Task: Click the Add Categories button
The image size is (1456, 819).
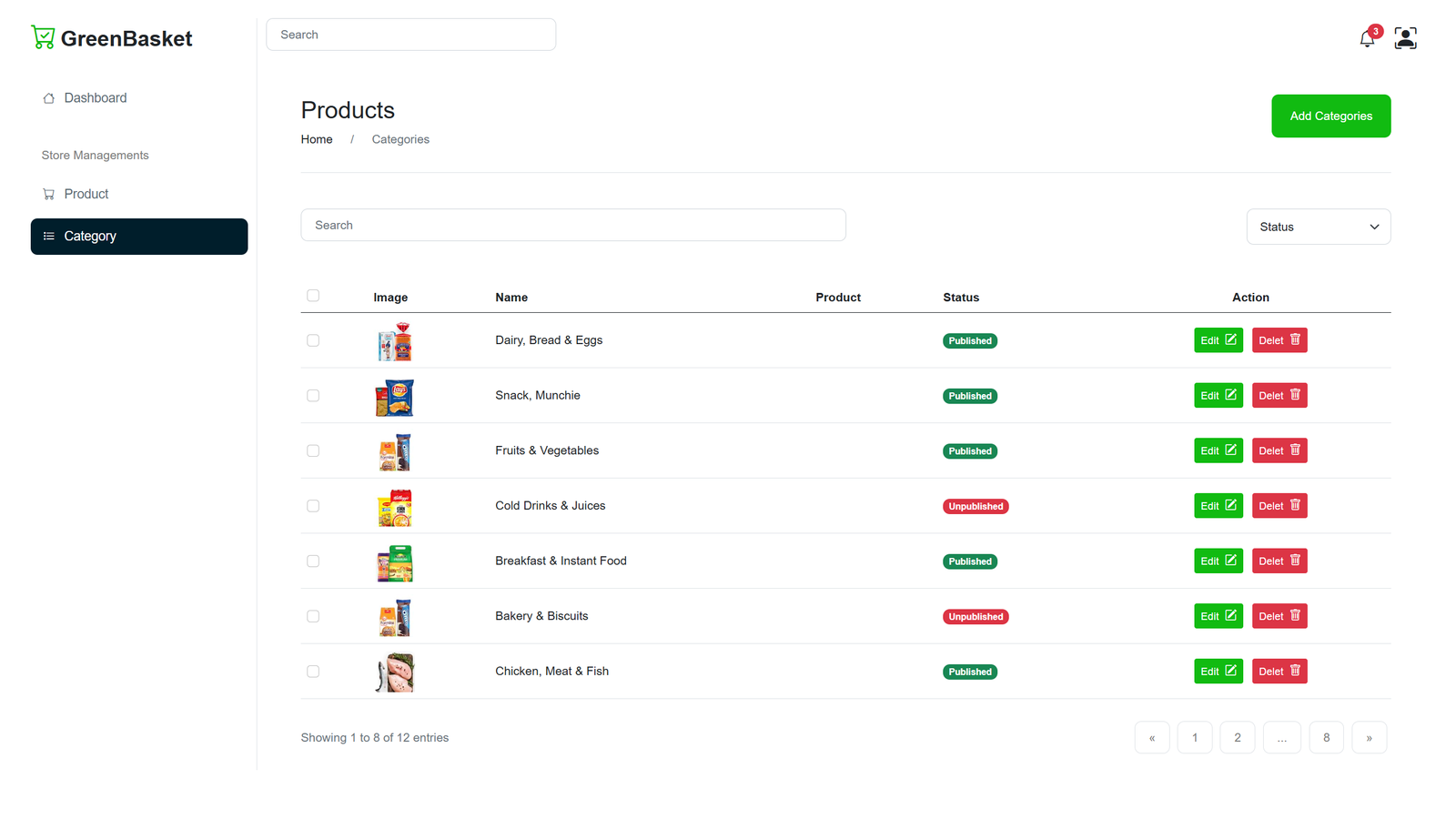Action: pos(1330,116)
